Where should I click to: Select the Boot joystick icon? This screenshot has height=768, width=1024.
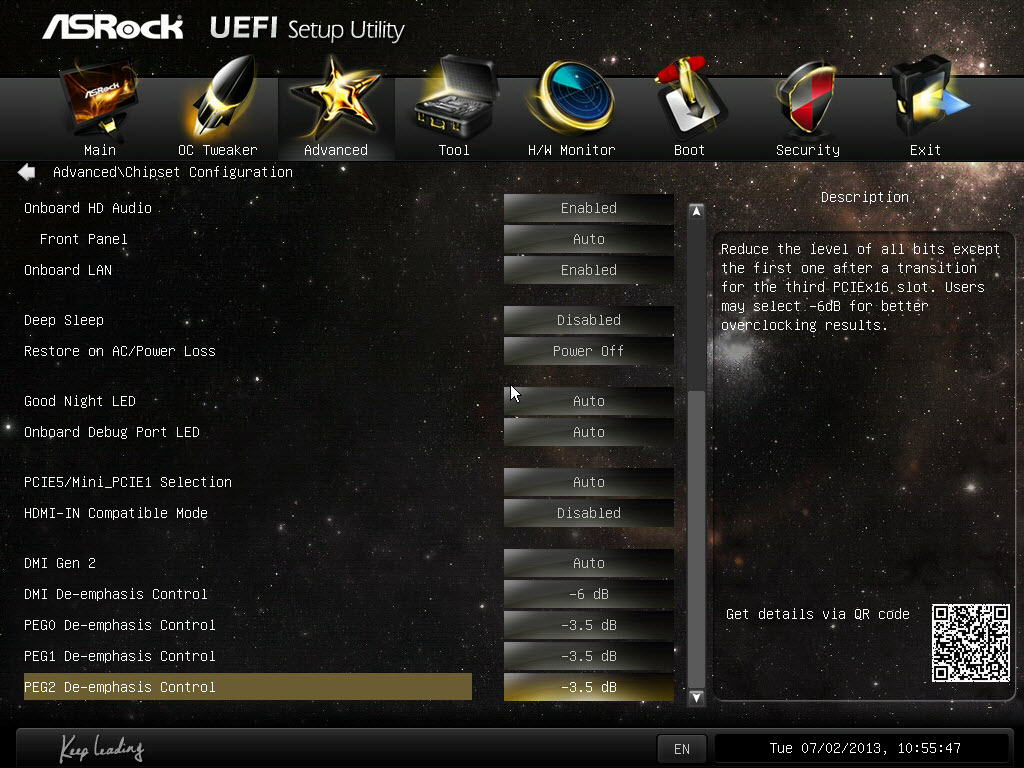(x=690, y=97)
